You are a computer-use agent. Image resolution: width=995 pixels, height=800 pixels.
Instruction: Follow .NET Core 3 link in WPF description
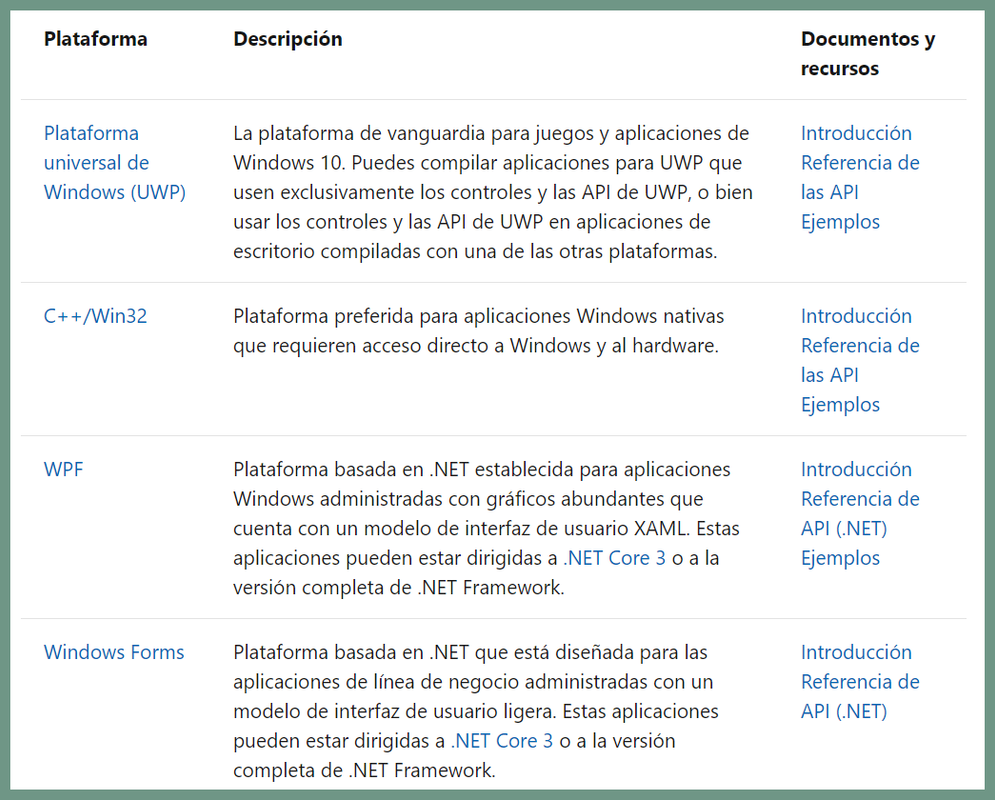pos(614,558)
